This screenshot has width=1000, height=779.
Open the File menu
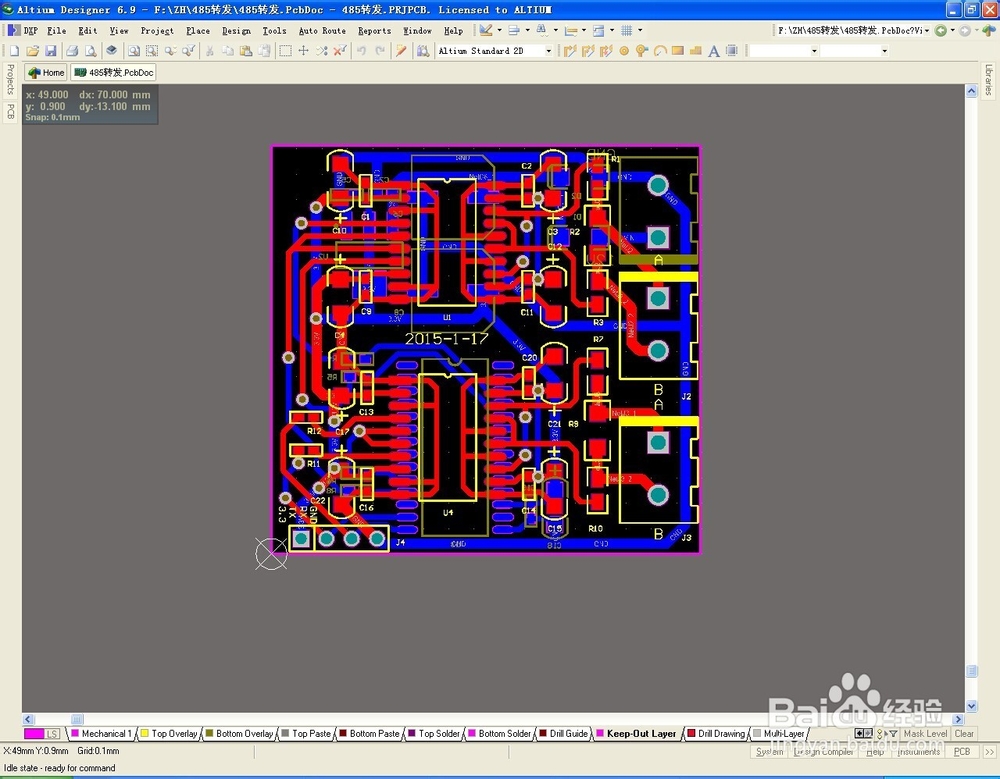pyautogui.click(x=56, y=31)
